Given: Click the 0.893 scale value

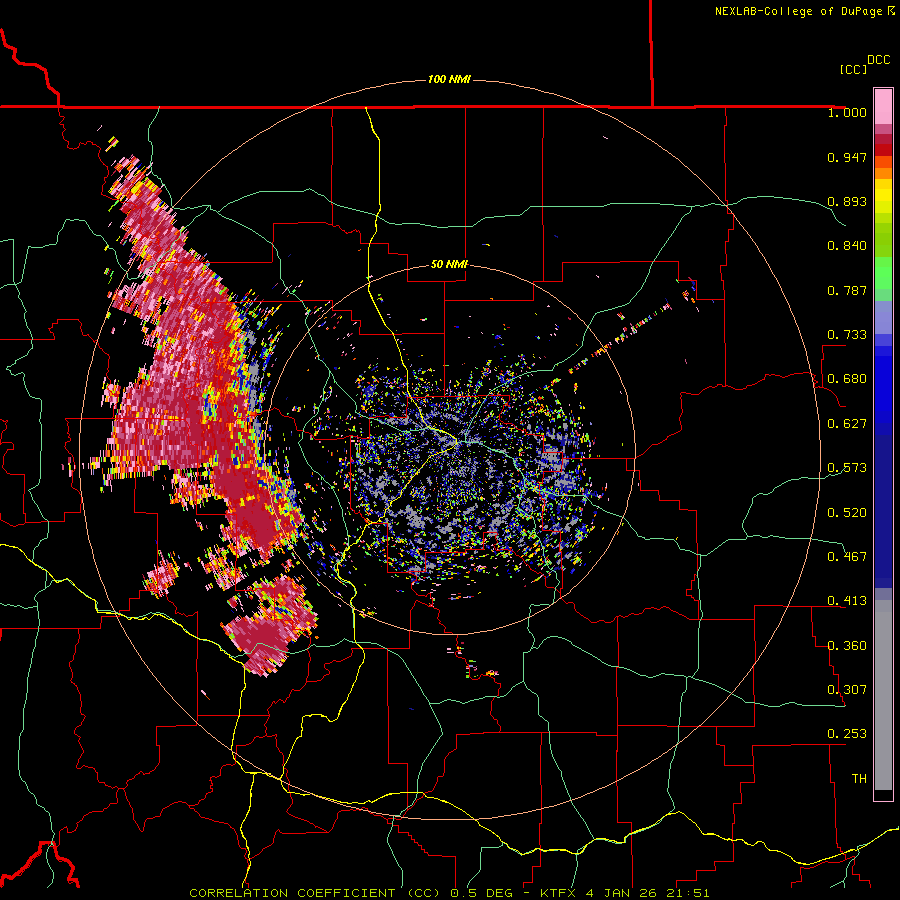Looking at the screenshot, I should point(847,201).
